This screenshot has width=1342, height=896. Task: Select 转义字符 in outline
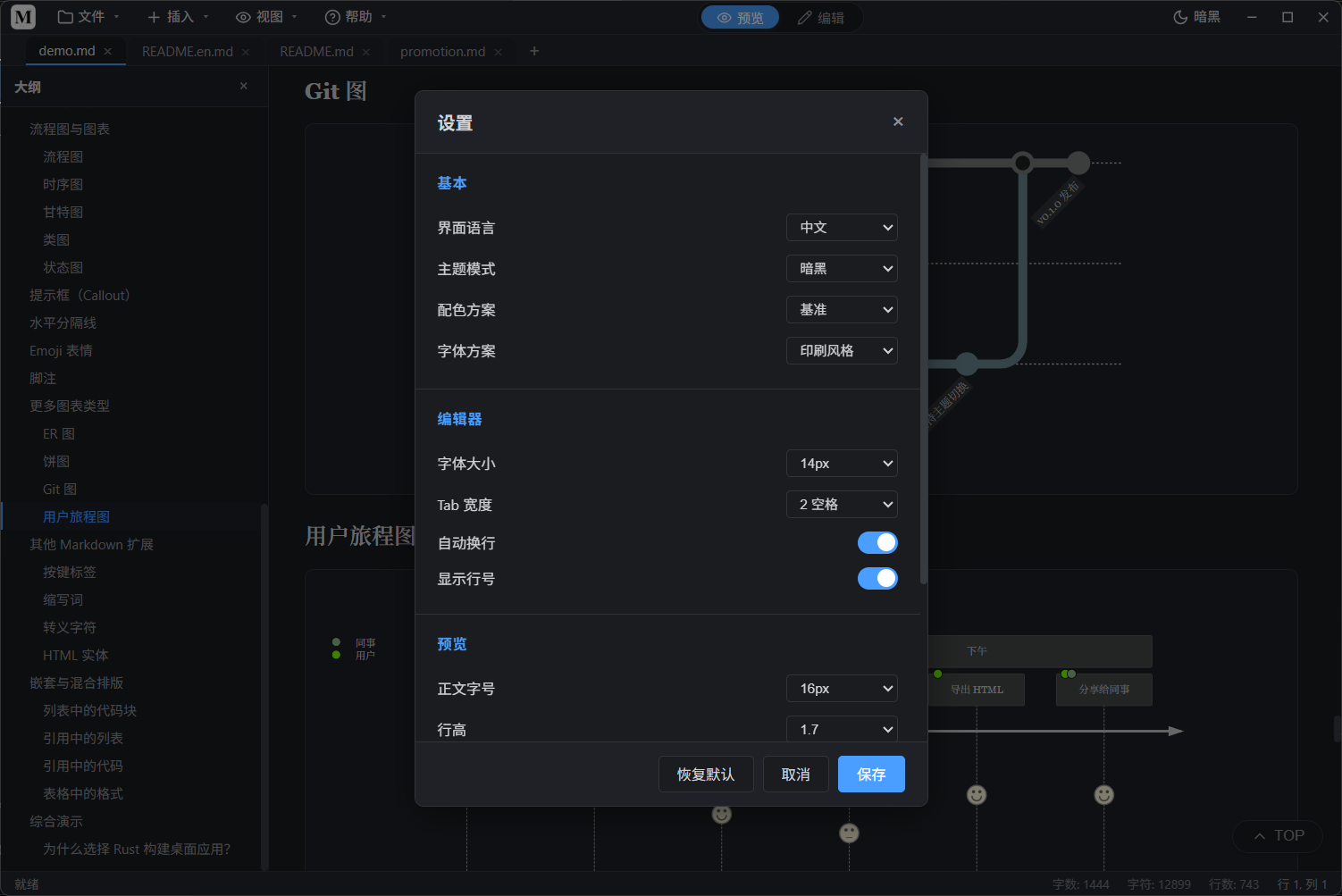pos(70,627)
